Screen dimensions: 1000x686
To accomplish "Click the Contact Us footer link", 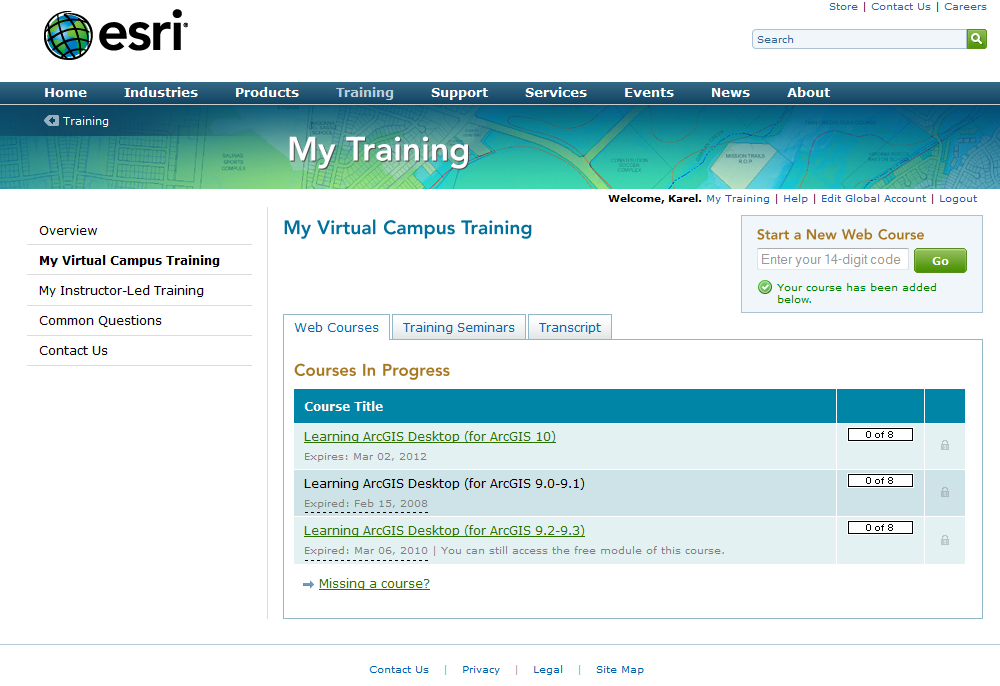I will 399,669.
